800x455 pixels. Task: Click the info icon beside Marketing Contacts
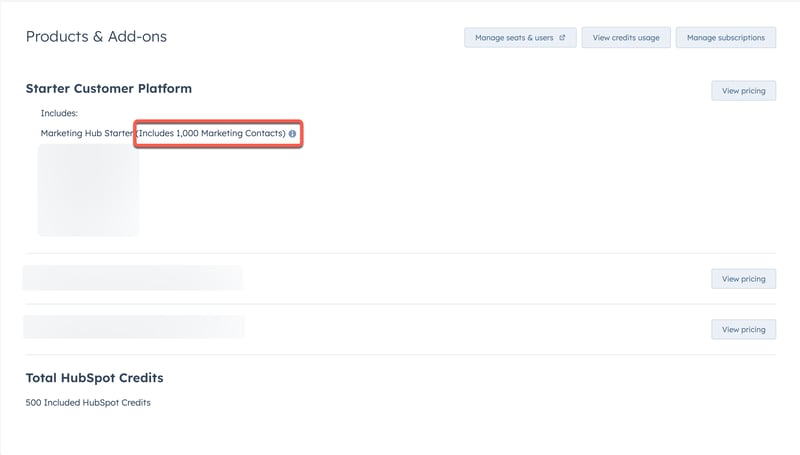pos(292,134)
